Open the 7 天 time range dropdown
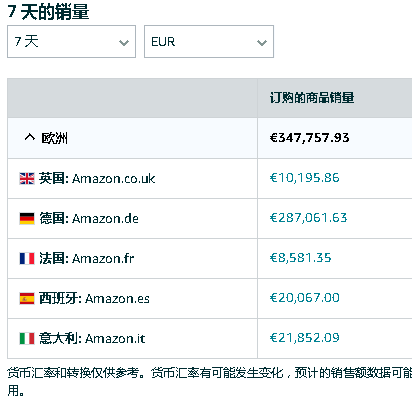Screen dimensions: 412x403 71,42
